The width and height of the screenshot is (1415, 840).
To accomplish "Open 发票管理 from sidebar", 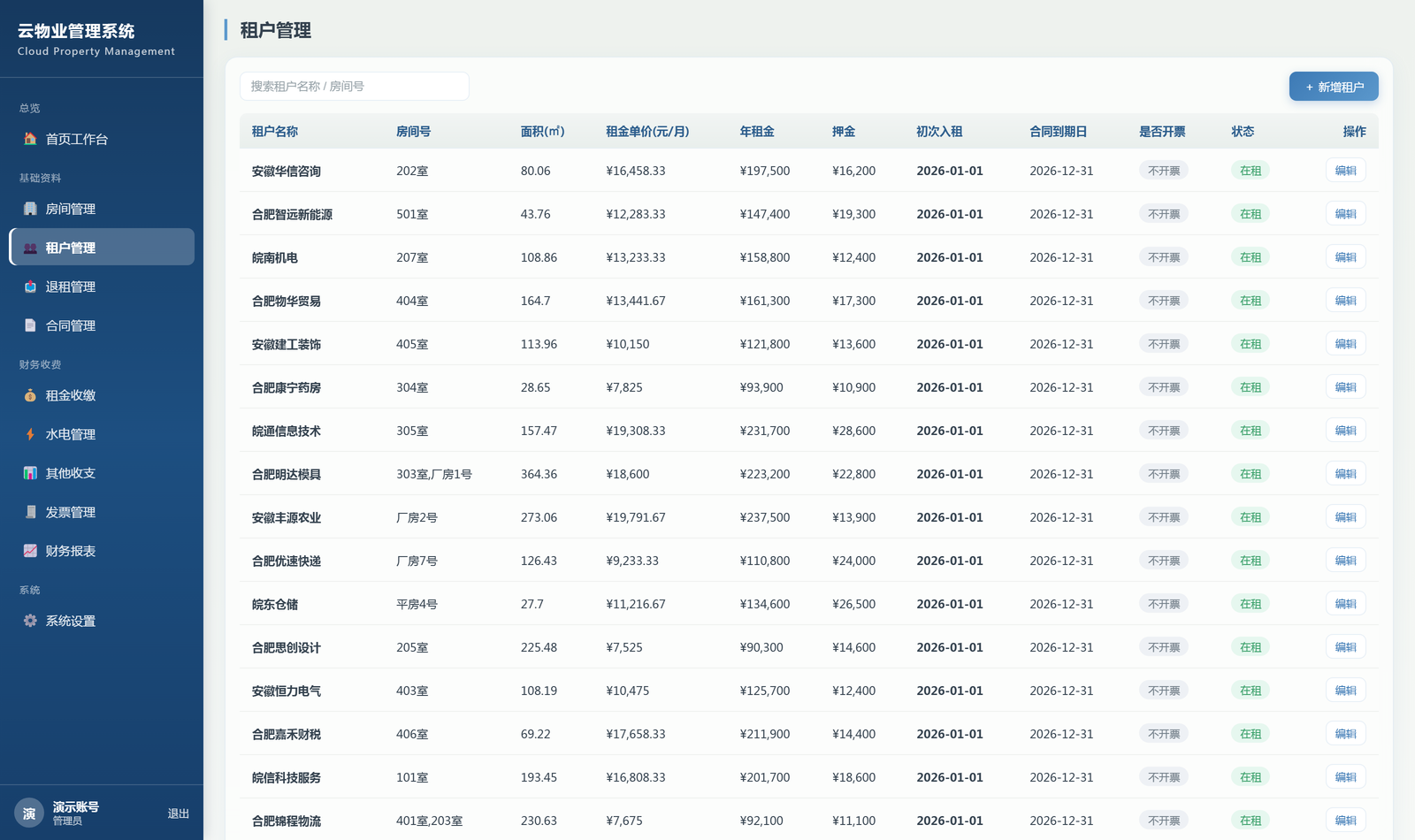I will point(102,512).
